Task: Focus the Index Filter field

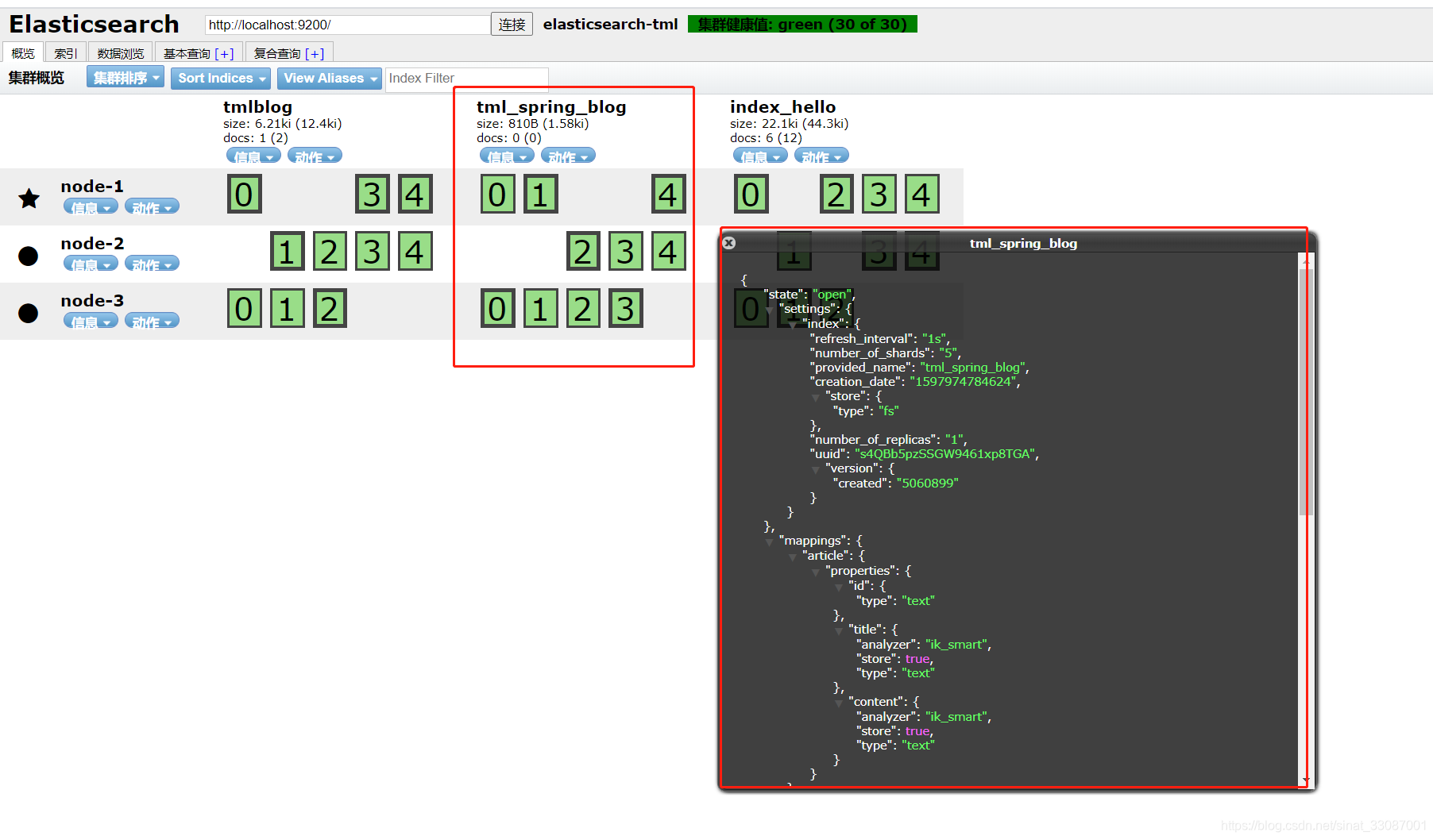Action: pyautogui.click(x=467, y=78)
